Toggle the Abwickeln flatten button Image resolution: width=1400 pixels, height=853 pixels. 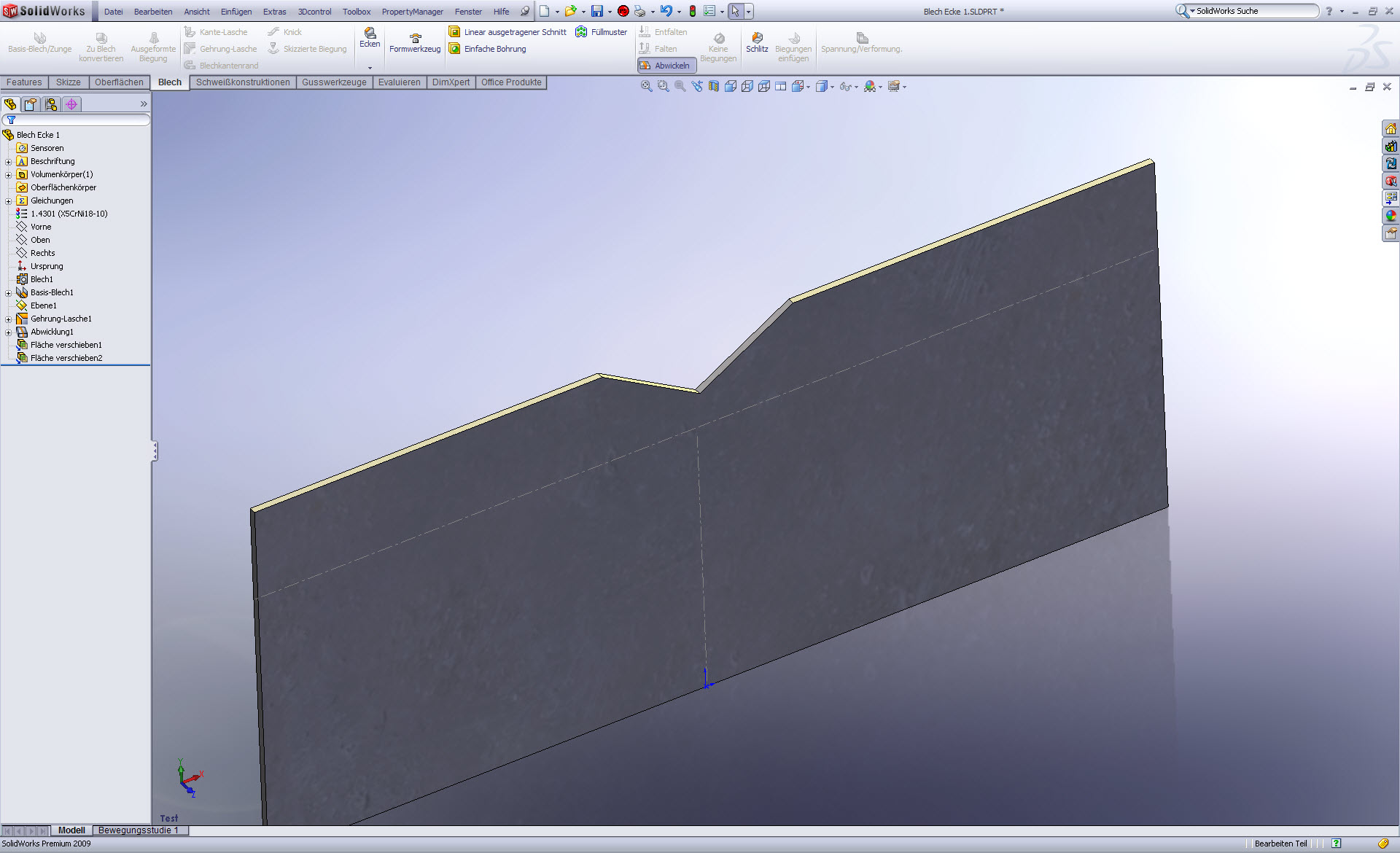click(x=666, y=66)
